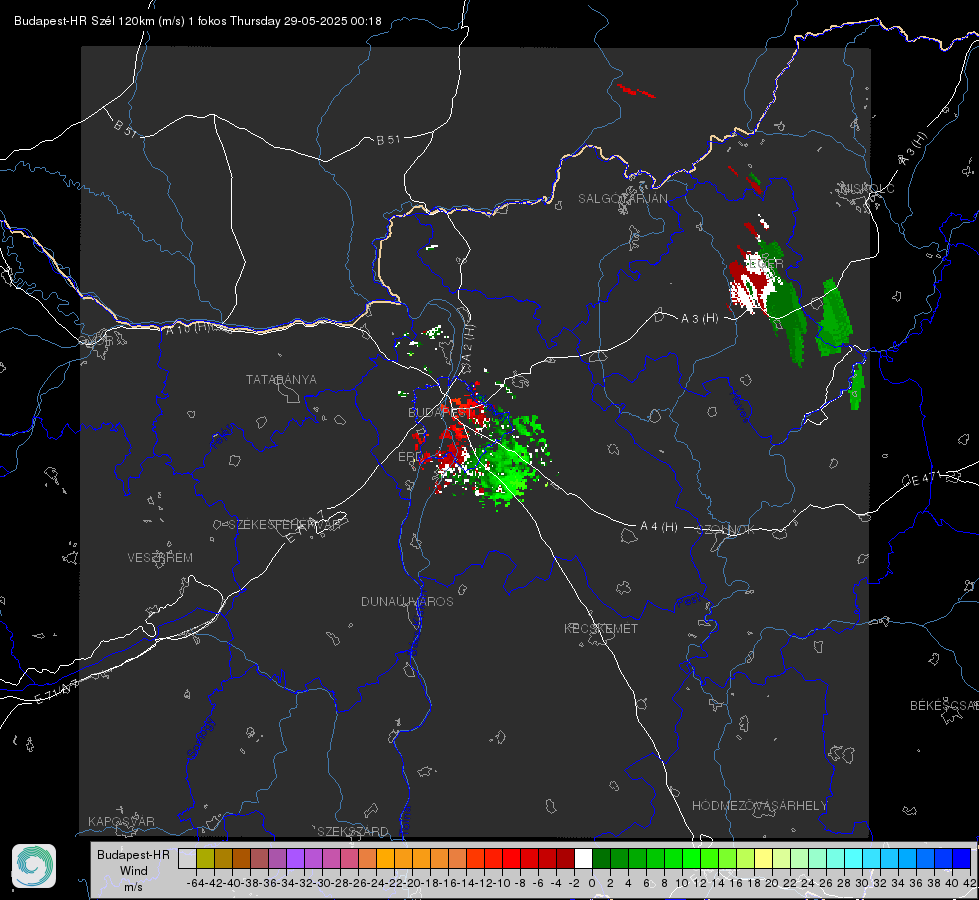Select the SZEKESFEHERVAR city label
This screenshot has width=979, height=900.
coord(284,525)
